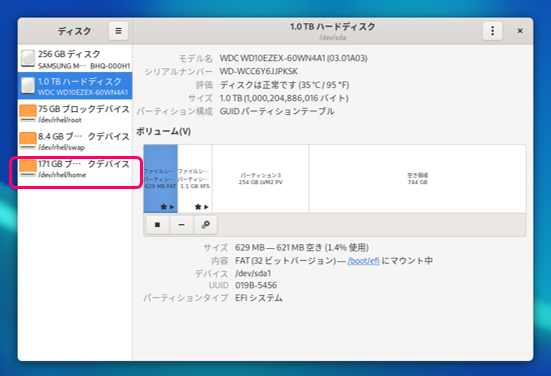Unmount the selected partition with stop button
This screenshot has width=551, height=376.
pos(157,225)
